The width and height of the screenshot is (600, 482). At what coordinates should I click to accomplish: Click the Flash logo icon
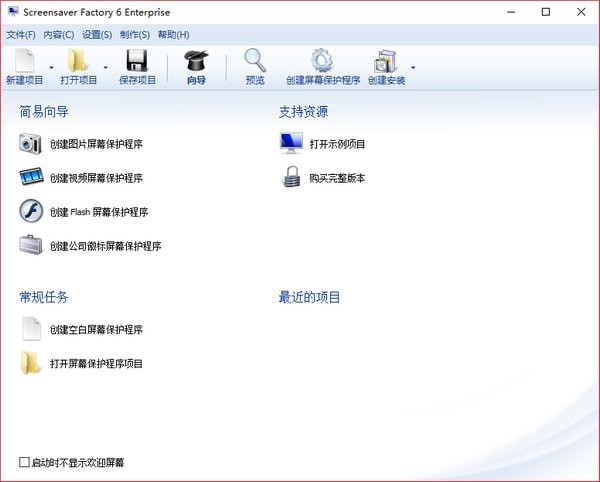(x=31, y=212)
